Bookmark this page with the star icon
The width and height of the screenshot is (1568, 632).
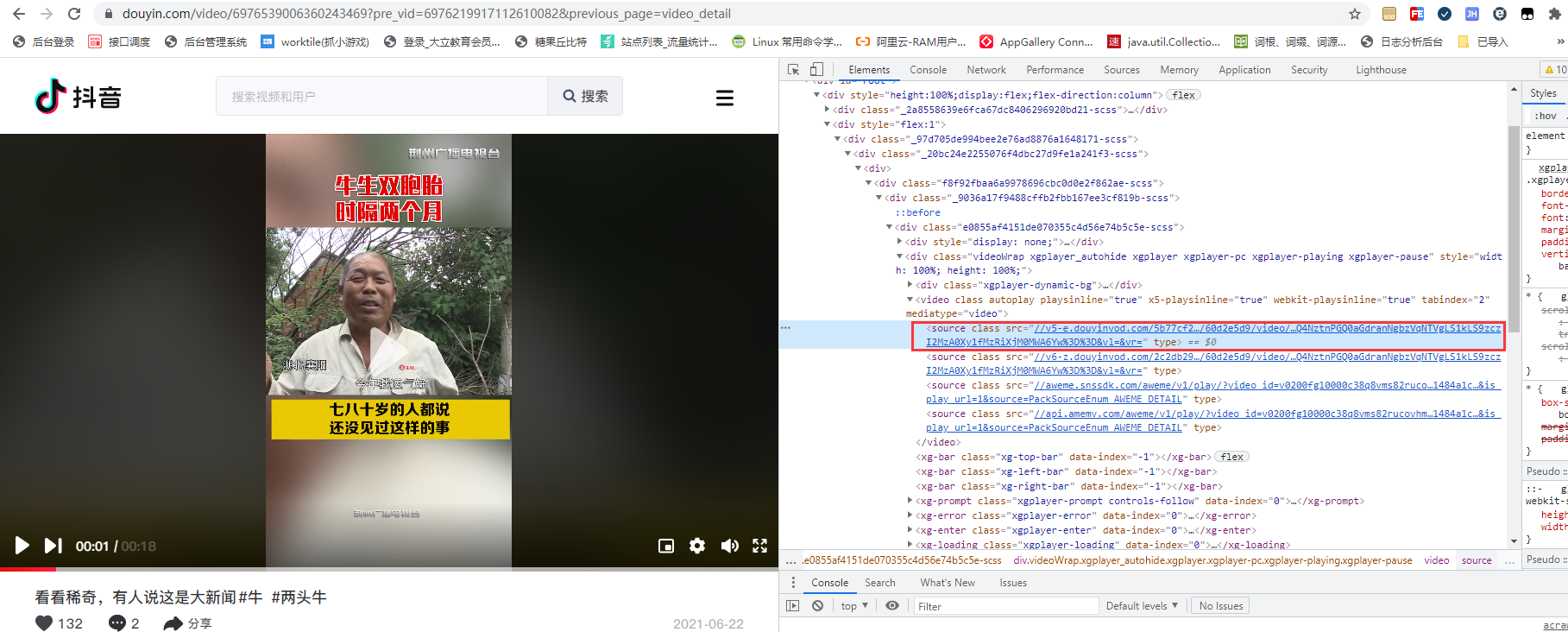pyautogui.click(x=1355, y=14)
